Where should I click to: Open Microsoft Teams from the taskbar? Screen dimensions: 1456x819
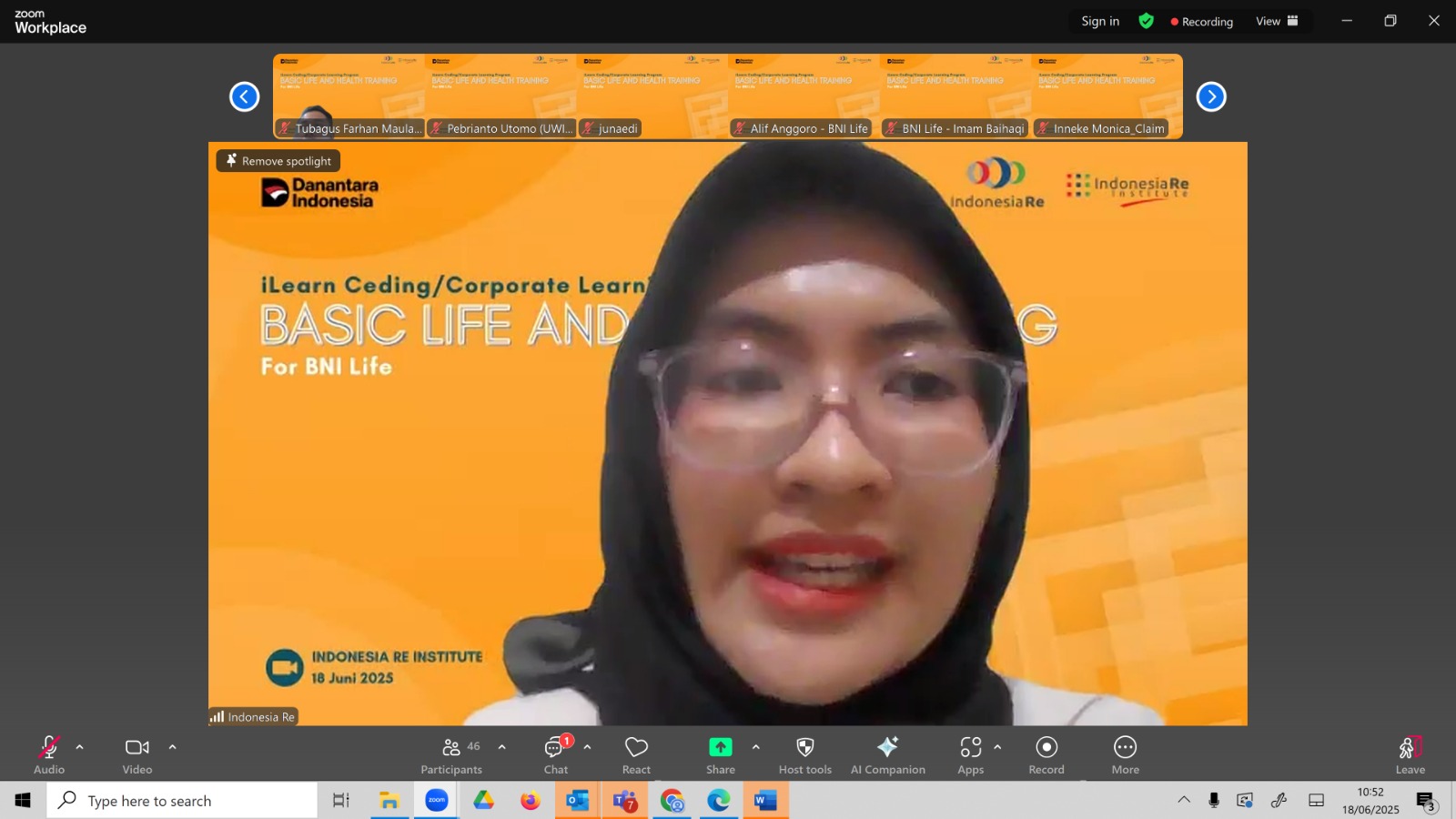coord(625,801)
